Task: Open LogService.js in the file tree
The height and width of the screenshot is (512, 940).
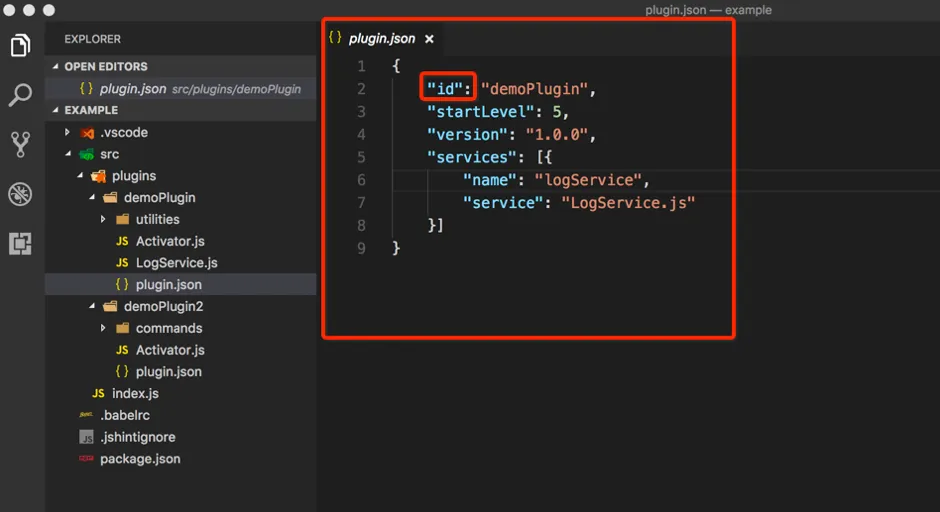Action: (176, 263)
